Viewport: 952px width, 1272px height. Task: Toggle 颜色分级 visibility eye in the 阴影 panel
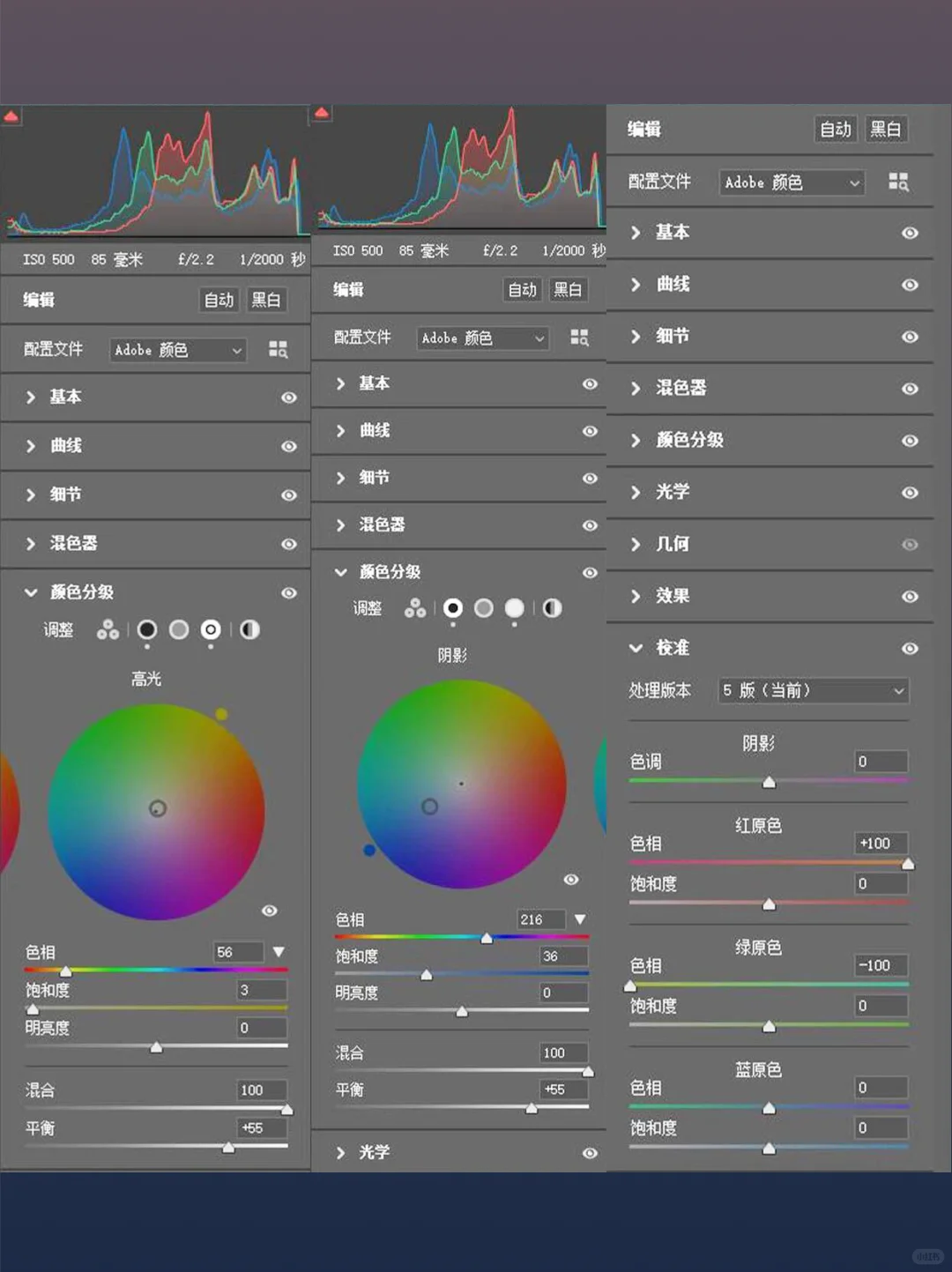click(590, 573)
